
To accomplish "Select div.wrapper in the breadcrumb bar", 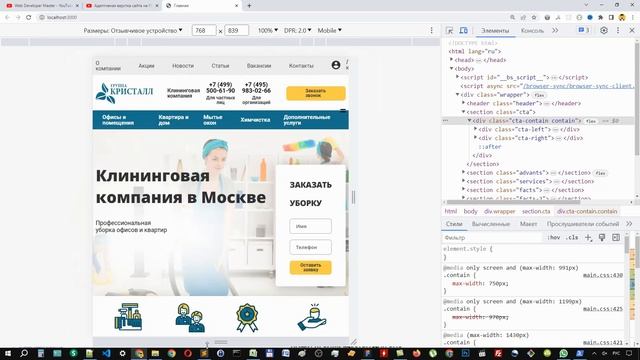I will 500,211.
